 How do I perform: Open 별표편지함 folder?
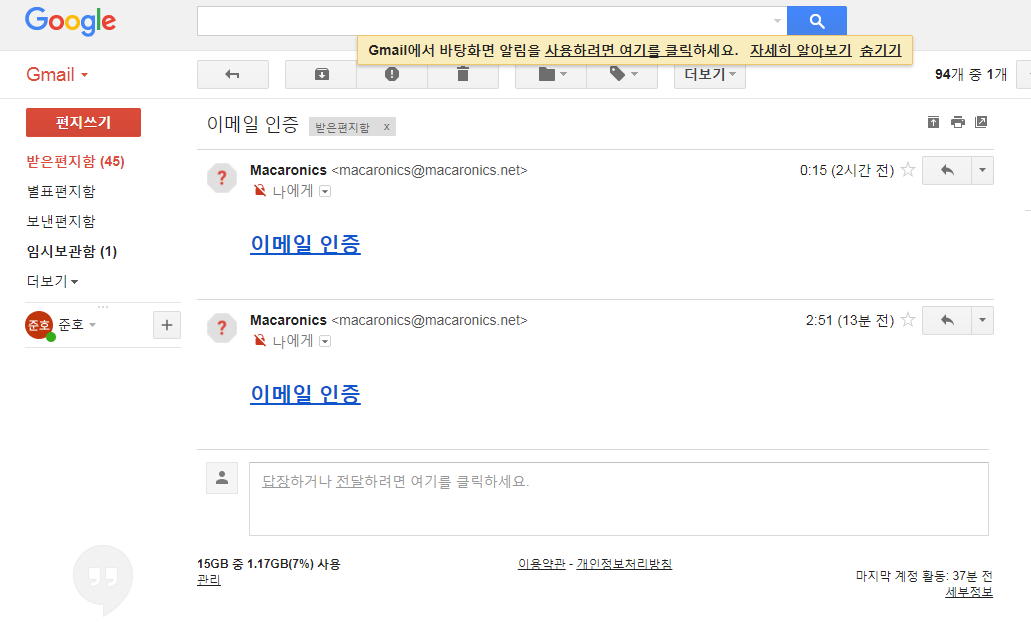[61, 191]
